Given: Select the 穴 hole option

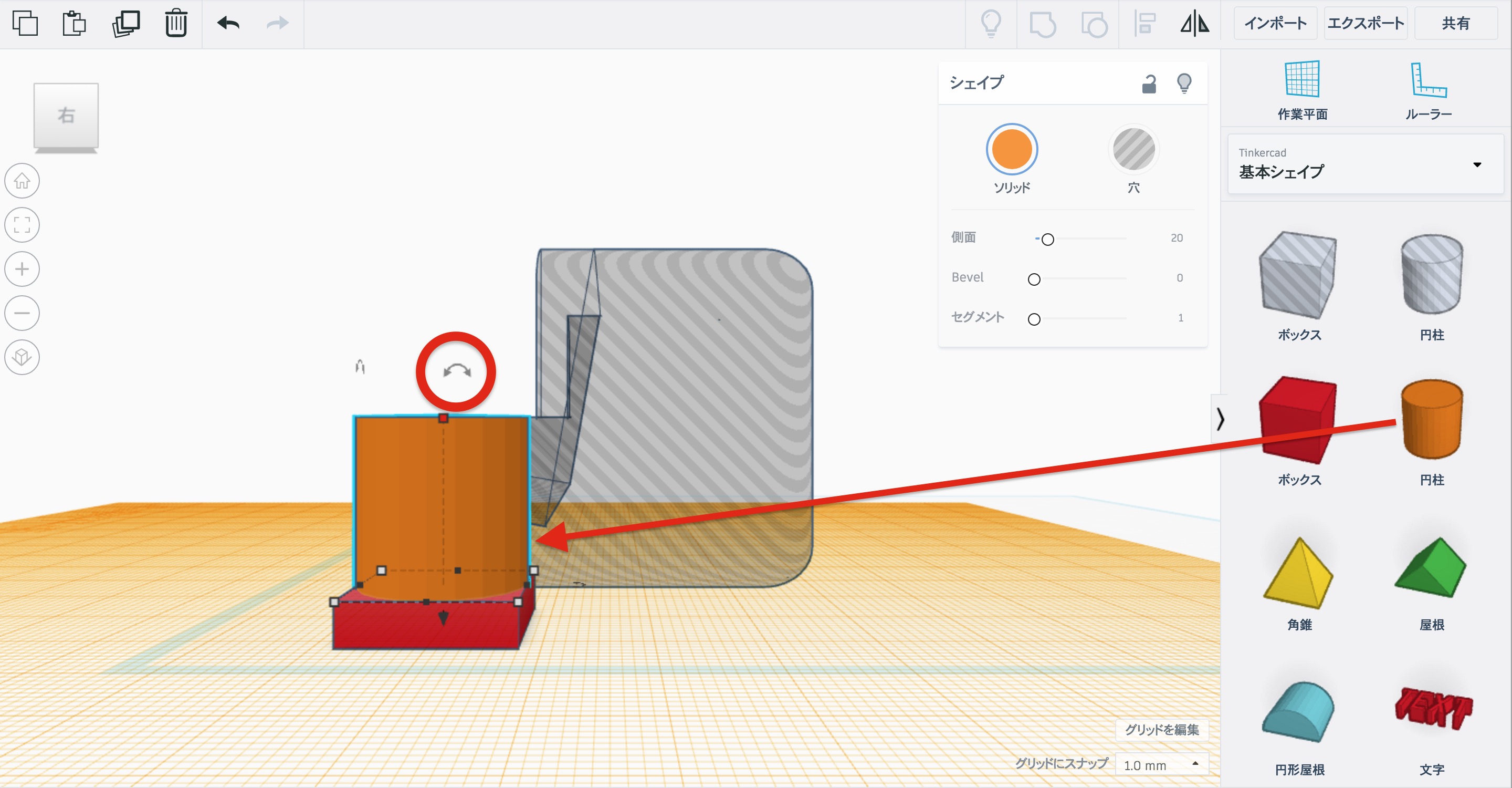Looking at the screenshot, I should click(x=1133, y=150).
